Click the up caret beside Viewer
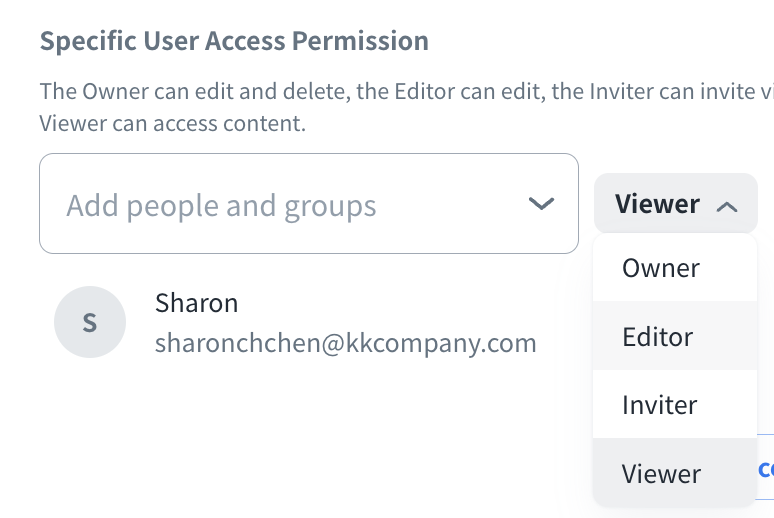The height and width of the screenshot is (518, 774). 728,207
